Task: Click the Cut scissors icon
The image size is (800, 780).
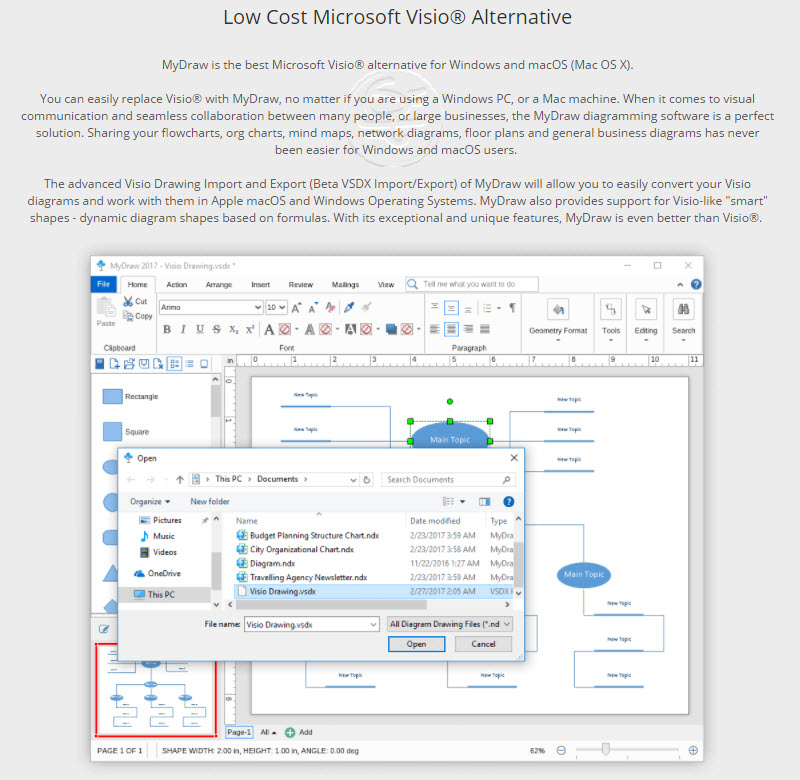Action: tap(128, 301)
